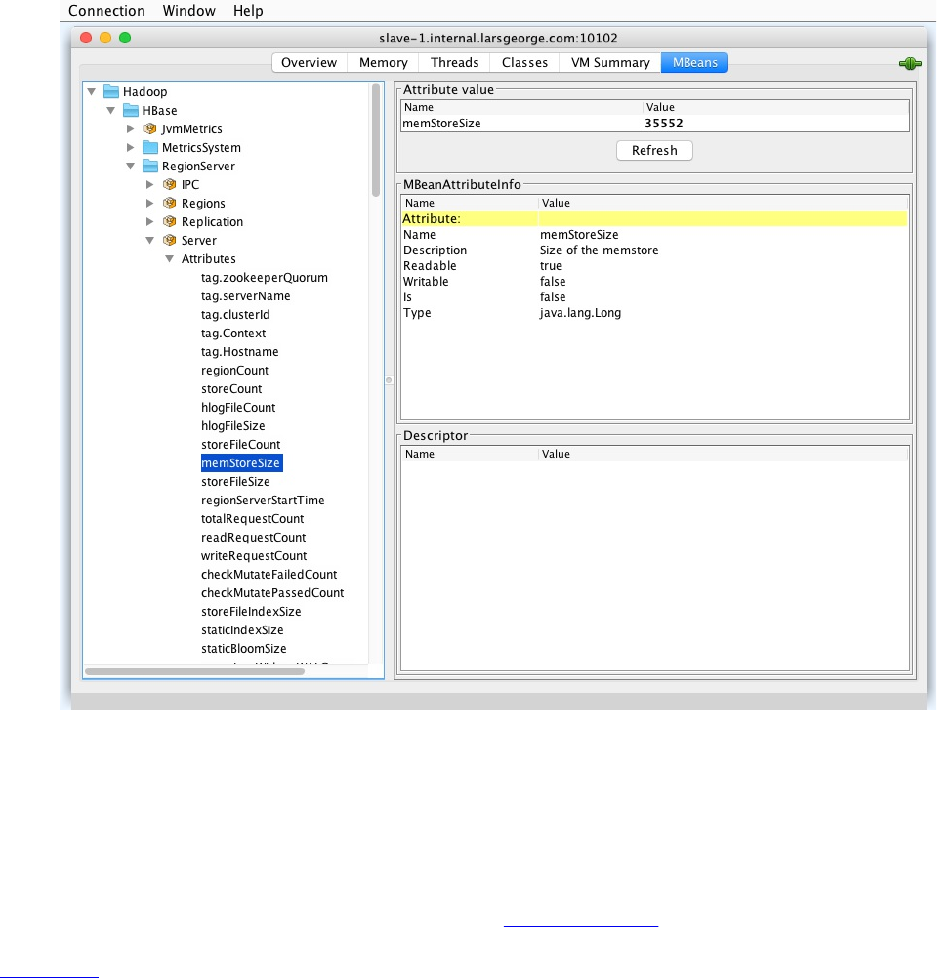
Task: Select checkMutateFailedCount attribute
Action: click(x=269, y=574)
